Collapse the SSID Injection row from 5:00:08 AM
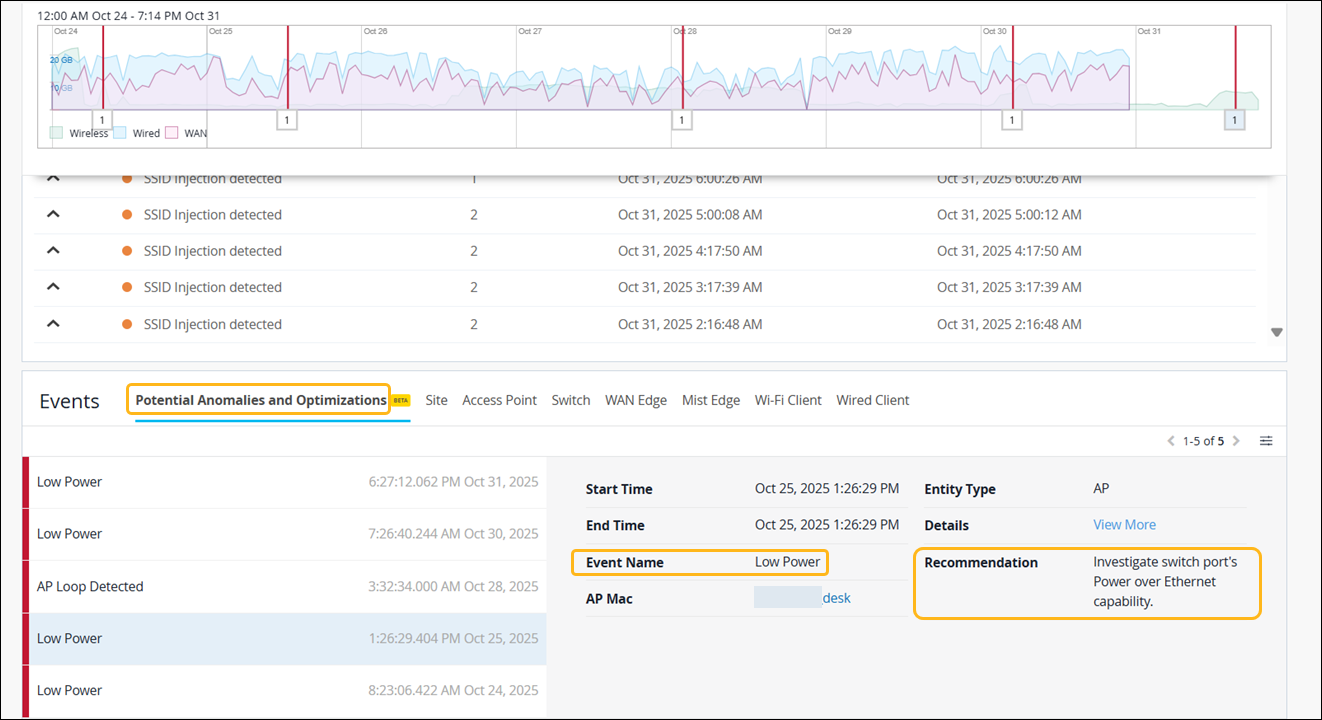 pyautogui.click(x=54, y=214)
